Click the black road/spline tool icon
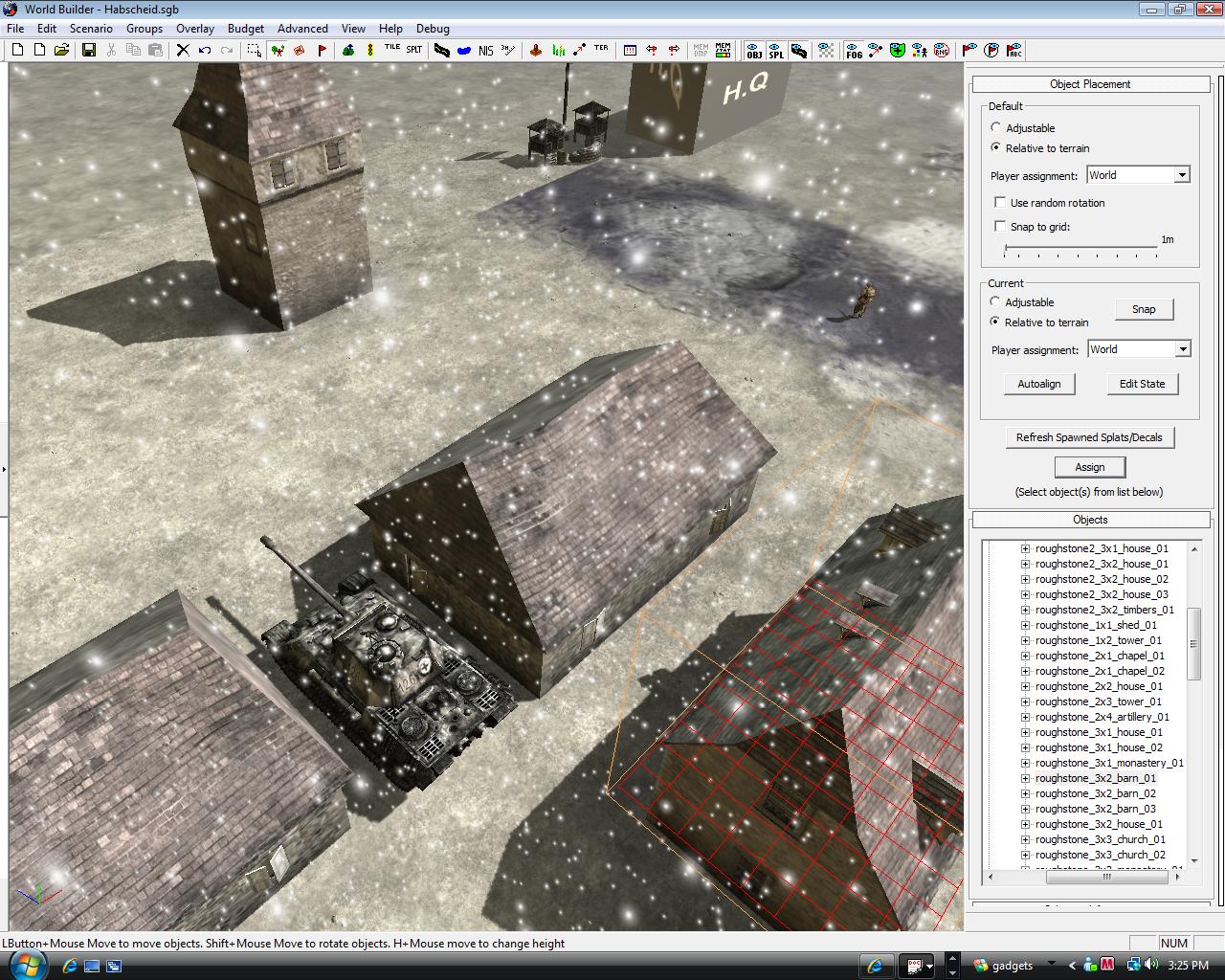Screen dimensions: 1225x980 441,50
